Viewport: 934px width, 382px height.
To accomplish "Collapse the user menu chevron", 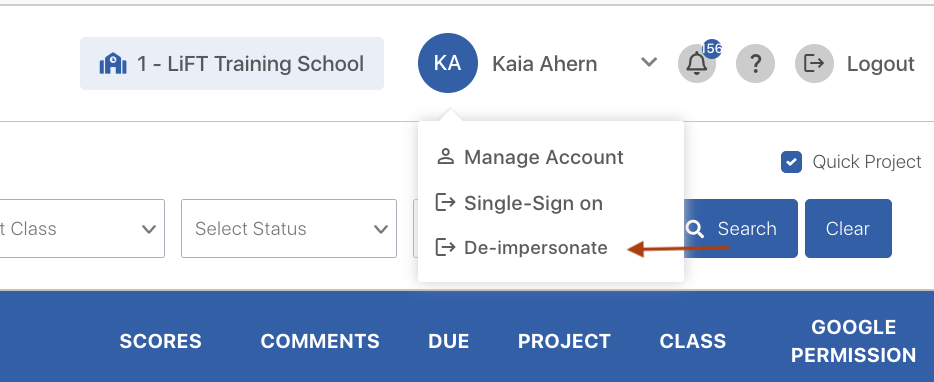I will [649, 62].
